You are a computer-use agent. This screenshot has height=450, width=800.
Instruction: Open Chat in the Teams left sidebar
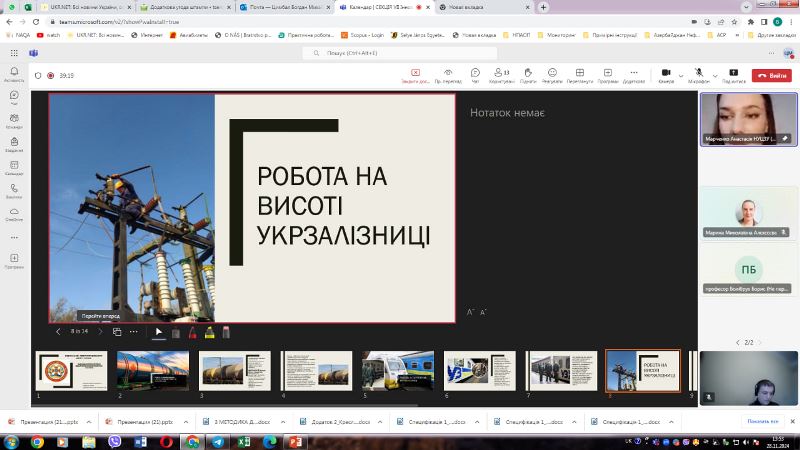coord(14,97)
